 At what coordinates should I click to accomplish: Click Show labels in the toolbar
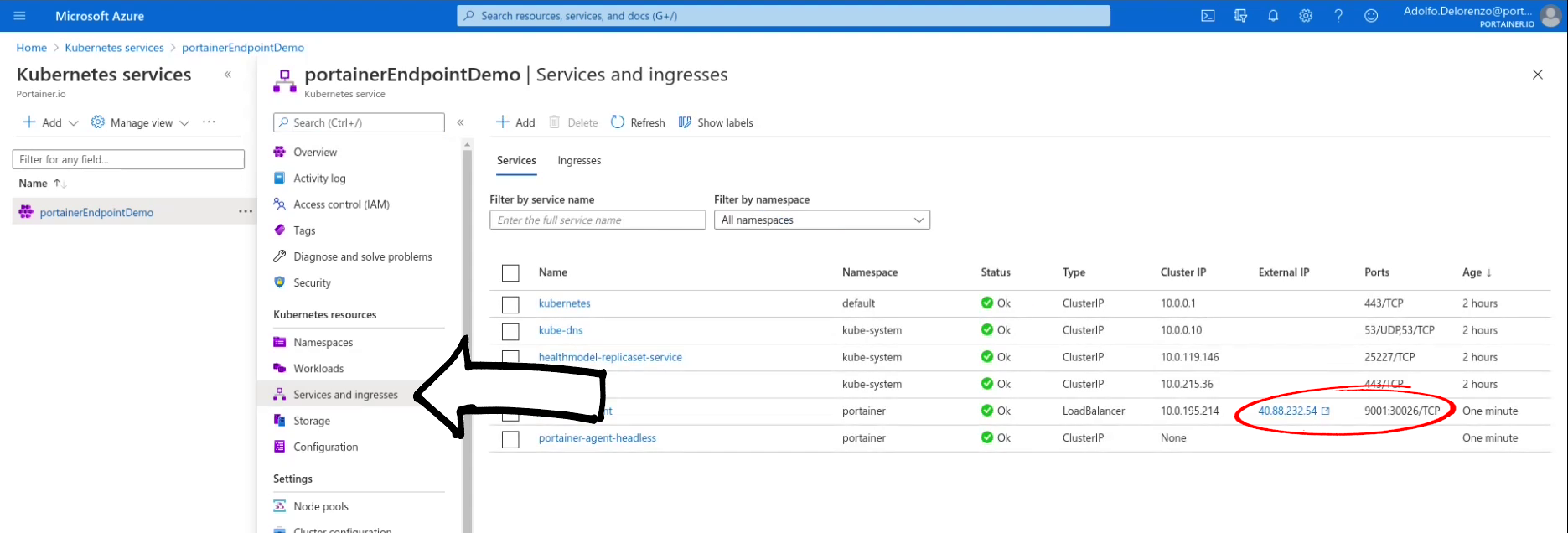[716, 122]
